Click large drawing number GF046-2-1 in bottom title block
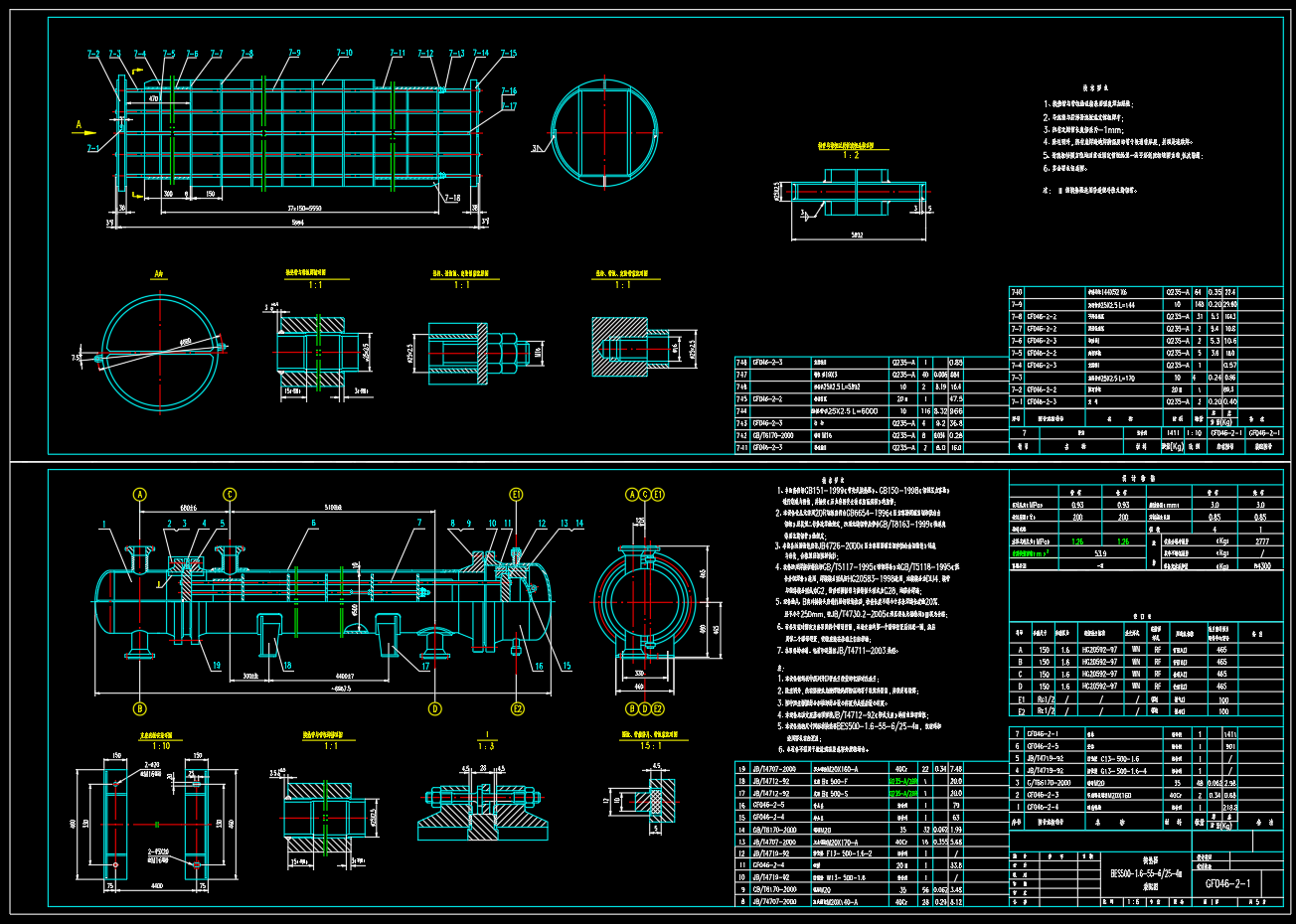 pos(1233,883)
